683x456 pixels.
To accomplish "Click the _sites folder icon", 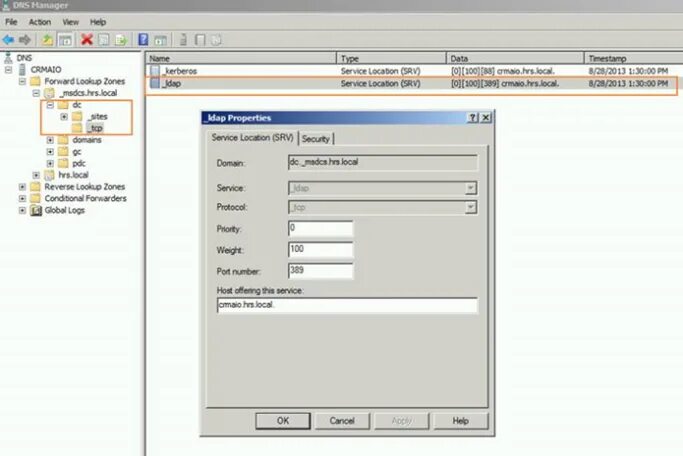I will [77, 116].
